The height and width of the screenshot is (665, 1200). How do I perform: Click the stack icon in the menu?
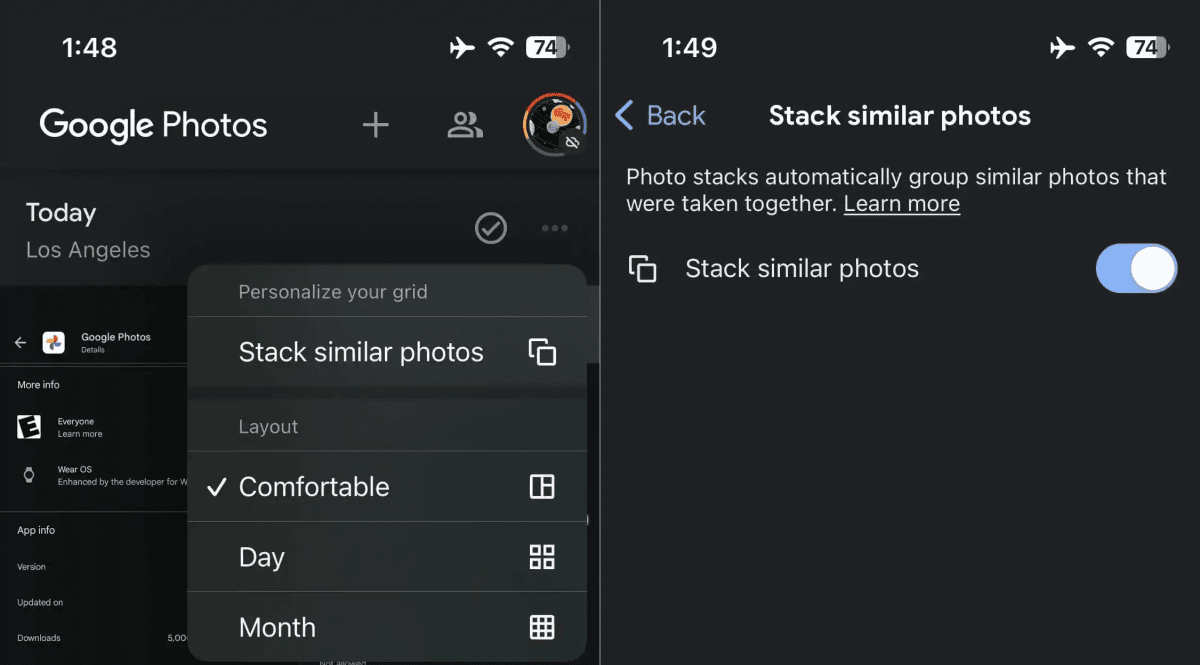click(x=542, y=352)
